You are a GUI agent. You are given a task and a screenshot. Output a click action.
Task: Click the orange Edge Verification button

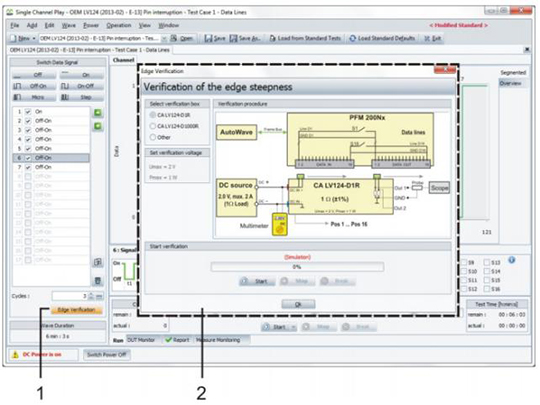pyautogui.click(x=76, y=310)
